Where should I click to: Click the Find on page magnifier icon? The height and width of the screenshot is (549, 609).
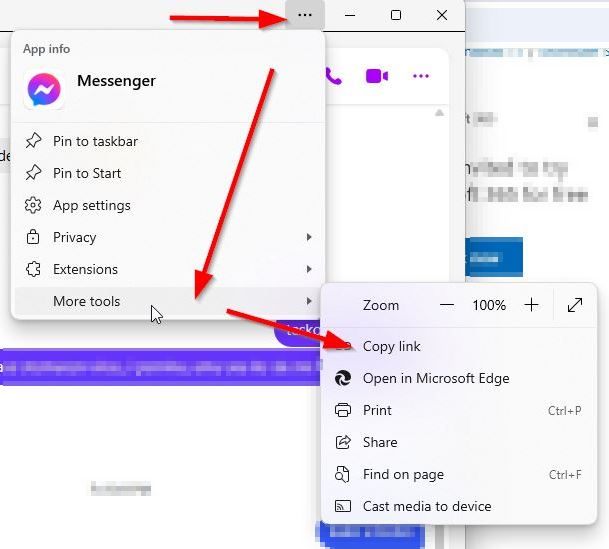tap(342, 474)
